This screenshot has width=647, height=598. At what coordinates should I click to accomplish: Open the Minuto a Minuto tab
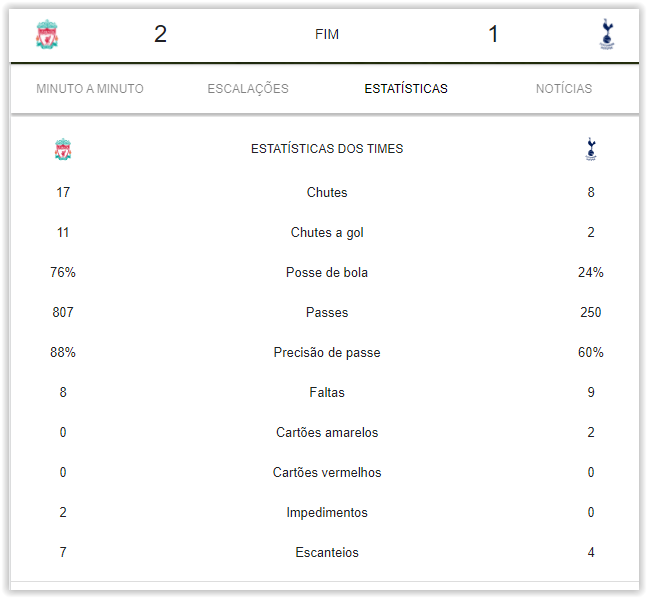[90, 89]
